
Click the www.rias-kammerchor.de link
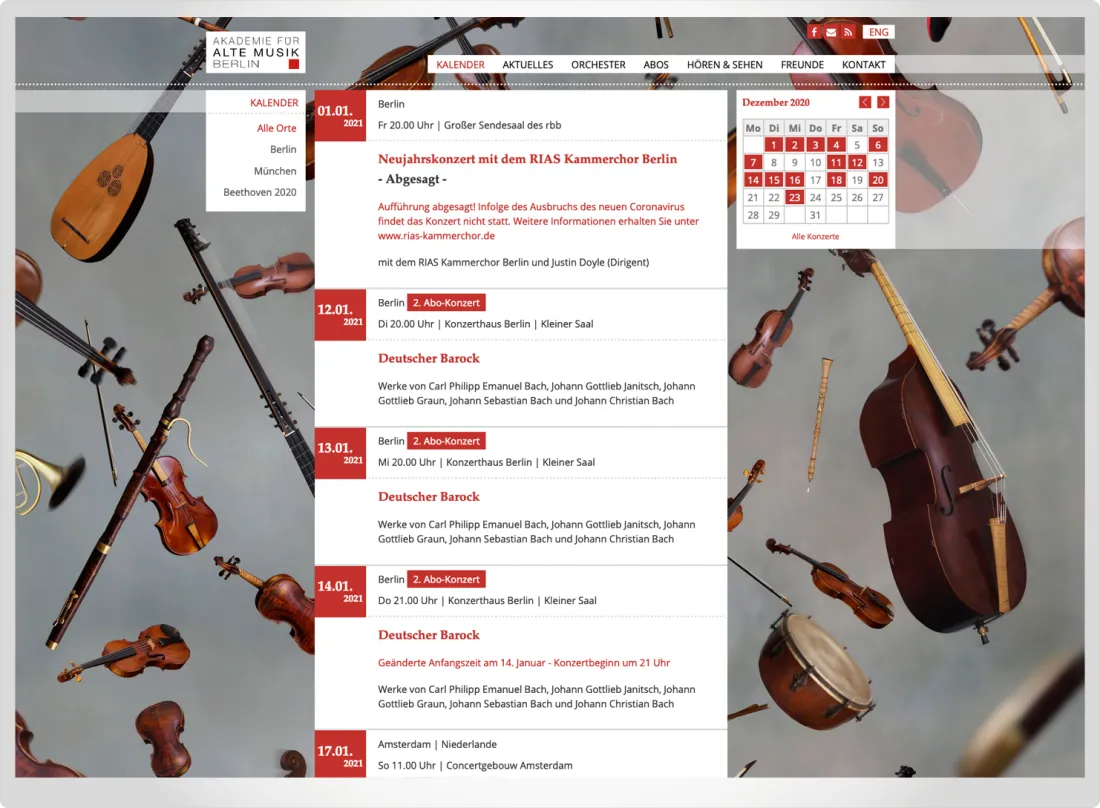[436, 236]
